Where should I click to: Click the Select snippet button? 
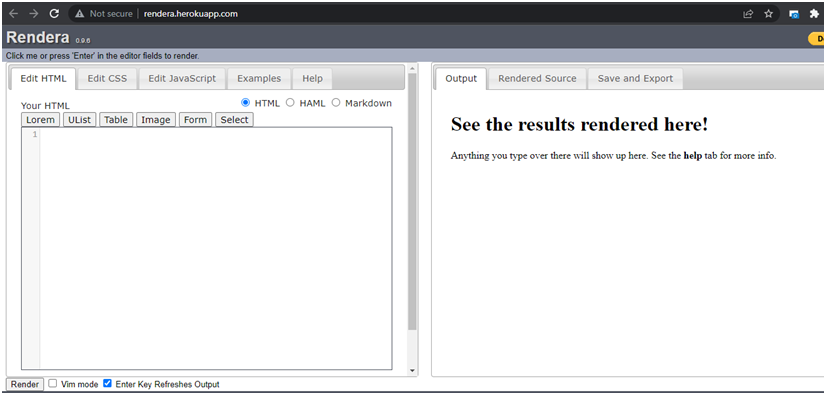tap(234, 120)
